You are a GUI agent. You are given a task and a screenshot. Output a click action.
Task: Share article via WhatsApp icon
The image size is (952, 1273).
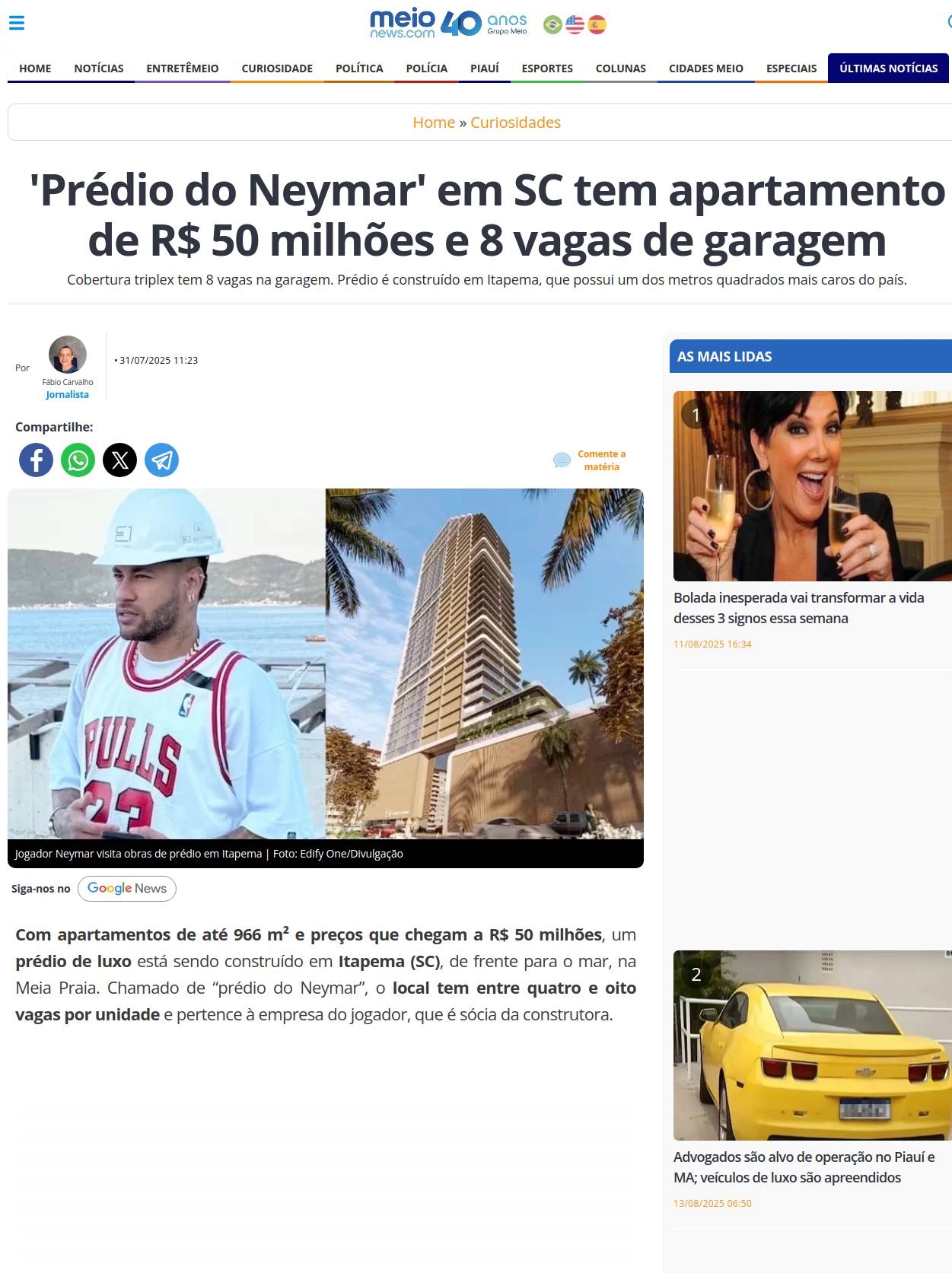tap(78, 460)
